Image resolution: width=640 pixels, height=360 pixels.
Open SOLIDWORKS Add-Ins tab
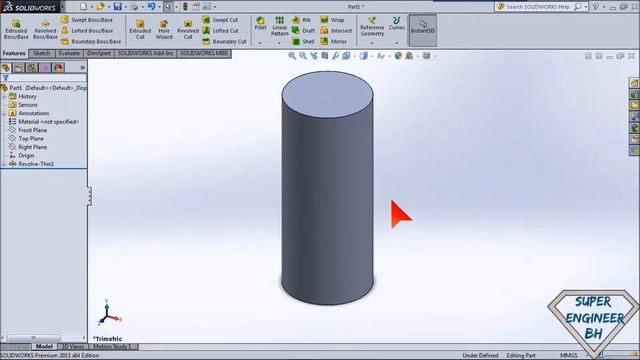(x=146, y=53)
